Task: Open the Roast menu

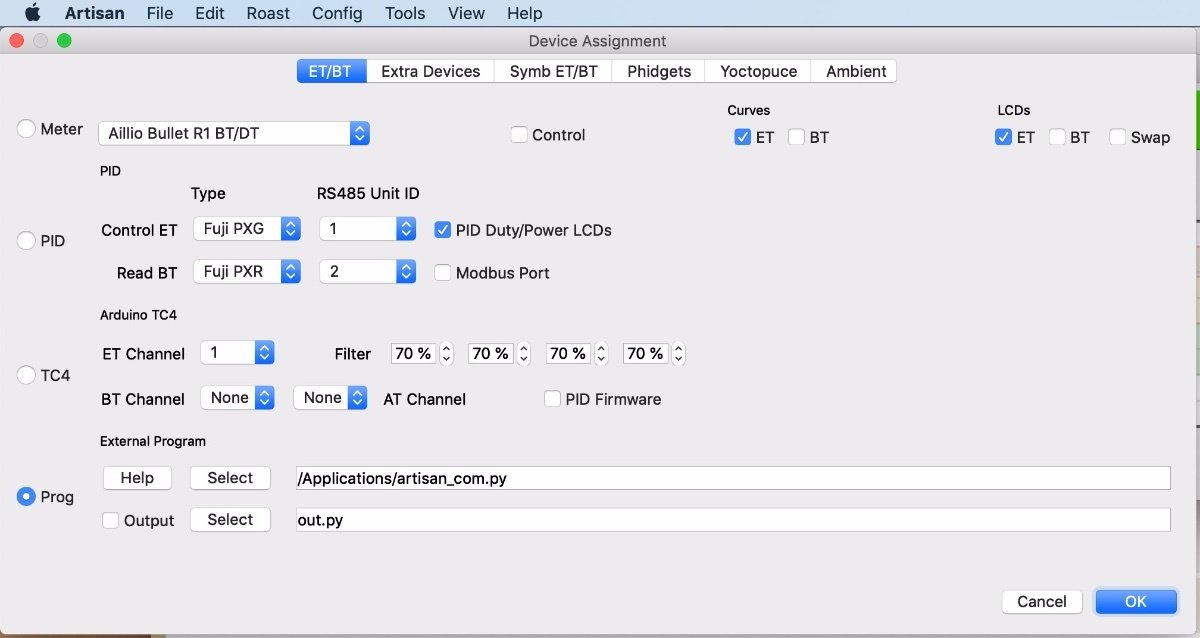Action: 268,13
